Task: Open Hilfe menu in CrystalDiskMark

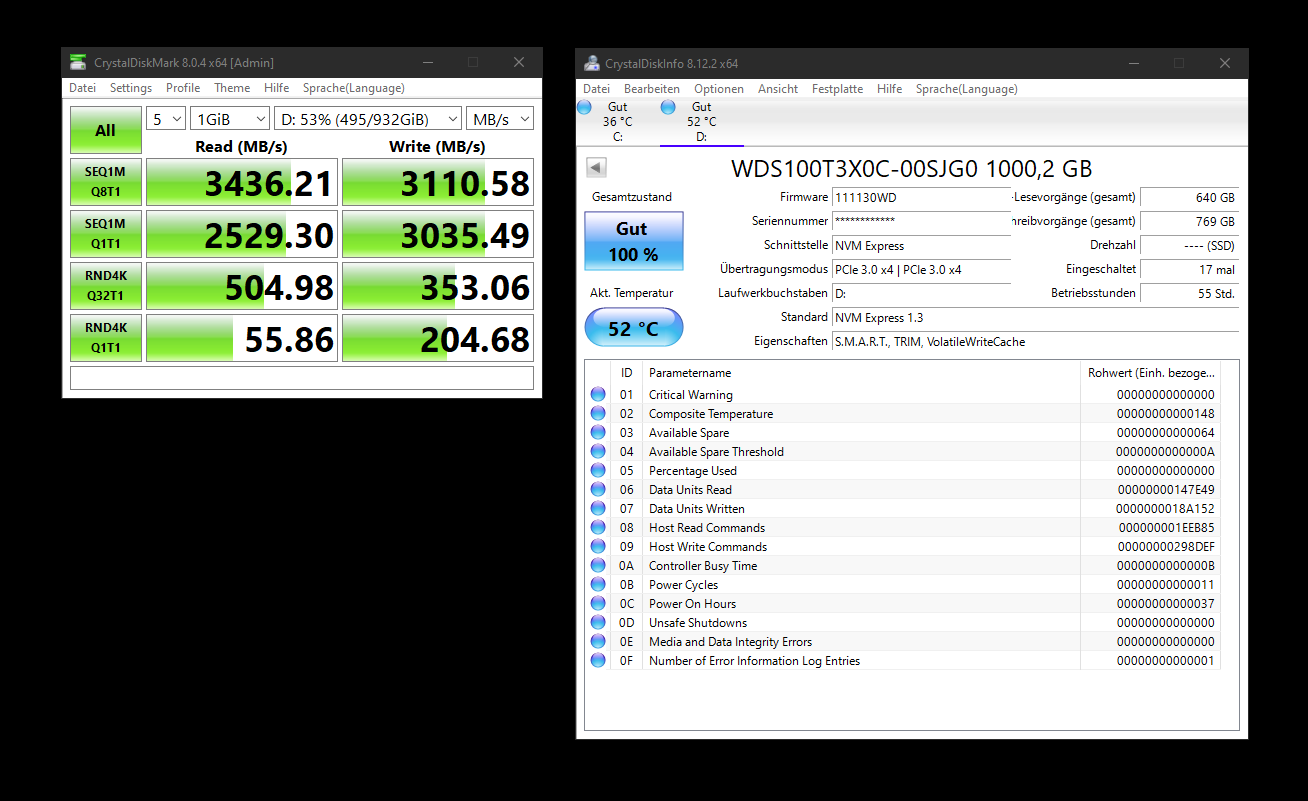Action: tap(277, 88)
